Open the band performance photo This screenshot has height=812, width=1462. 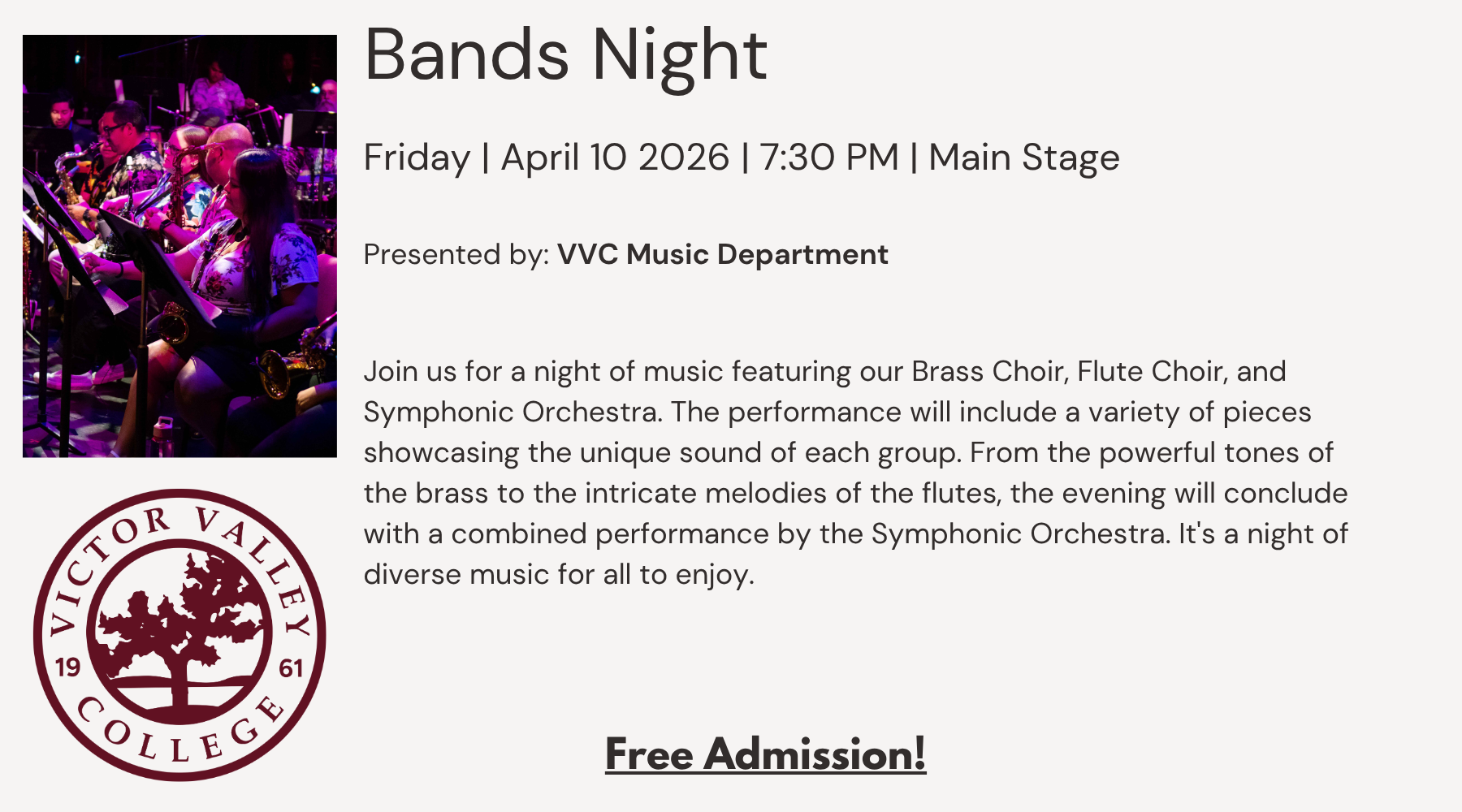180,246
